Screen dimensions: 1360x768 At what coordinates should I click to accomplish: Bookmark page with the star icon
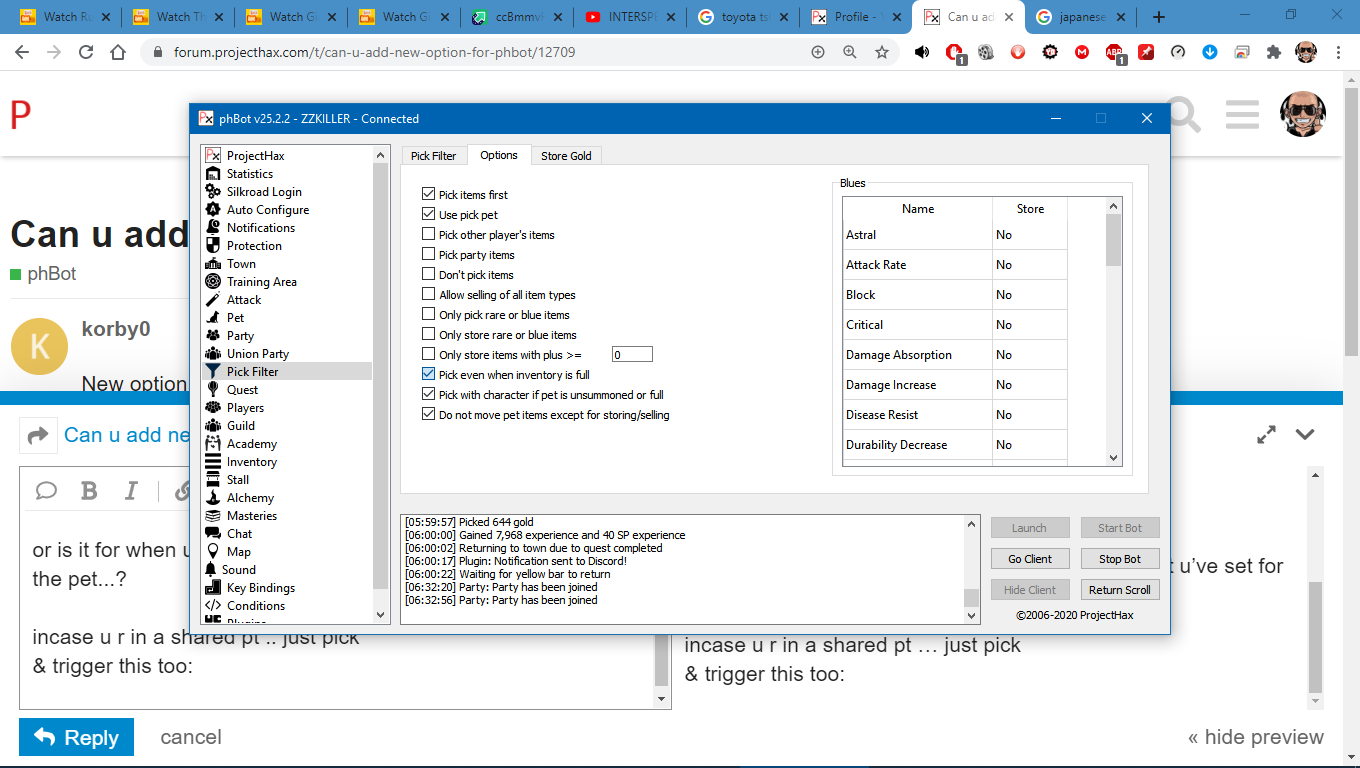pos(881,52)
